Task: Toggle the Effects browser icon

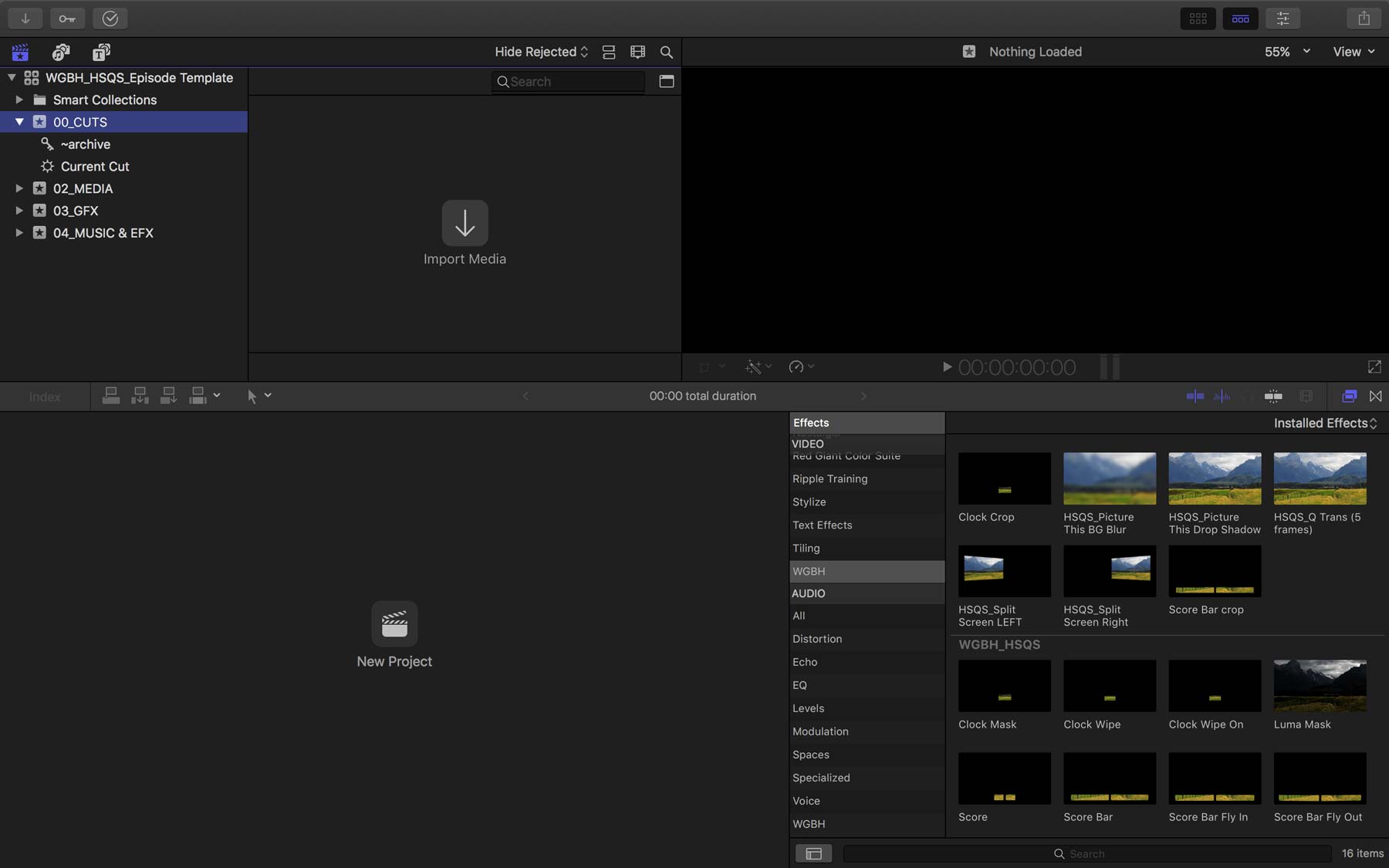Action: click(1349, 396)
